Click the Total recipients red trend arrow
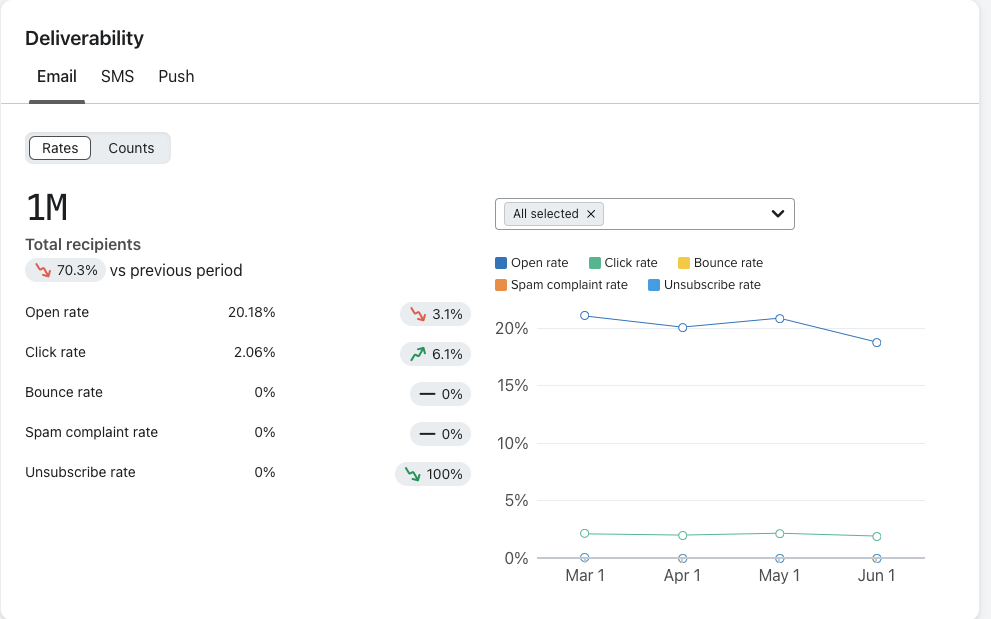The image size is (991, 619). tap(42, 270)
